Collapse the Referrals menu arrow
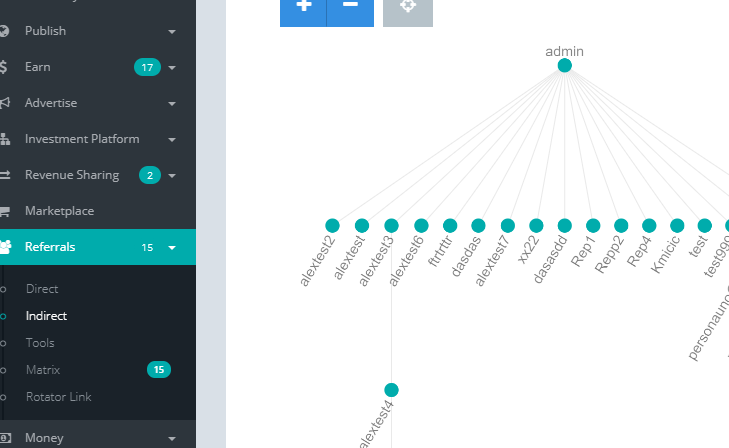The height and width of the screenshot is (448, 729). point(172,248)
